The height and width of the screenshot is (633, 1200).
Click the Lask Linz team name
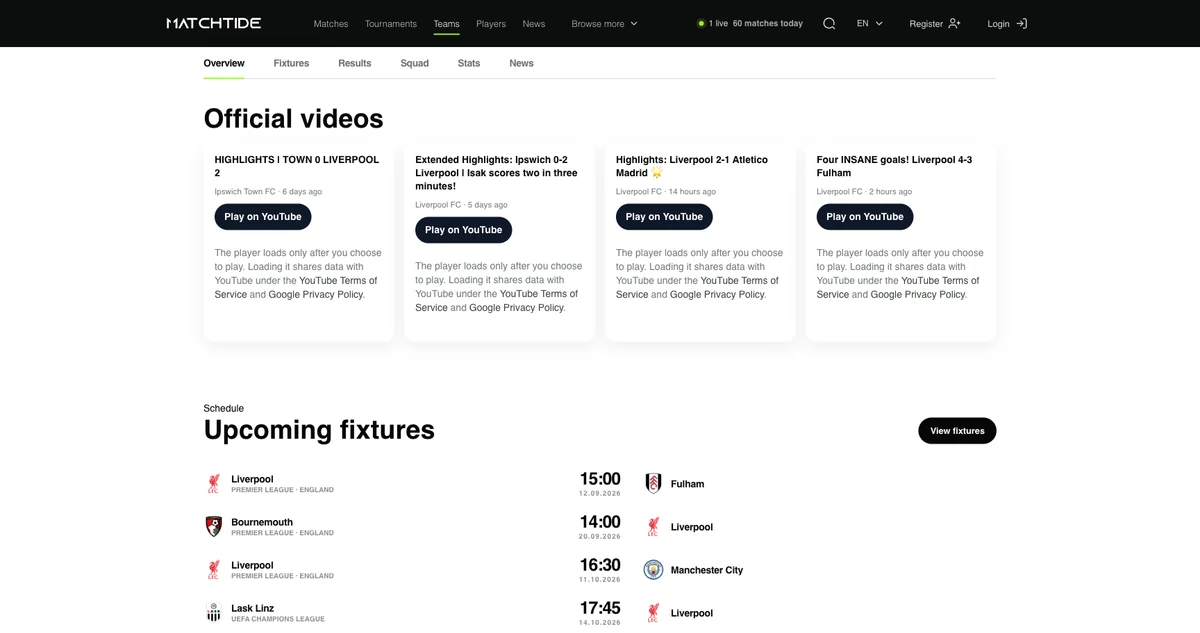[252, 608]
